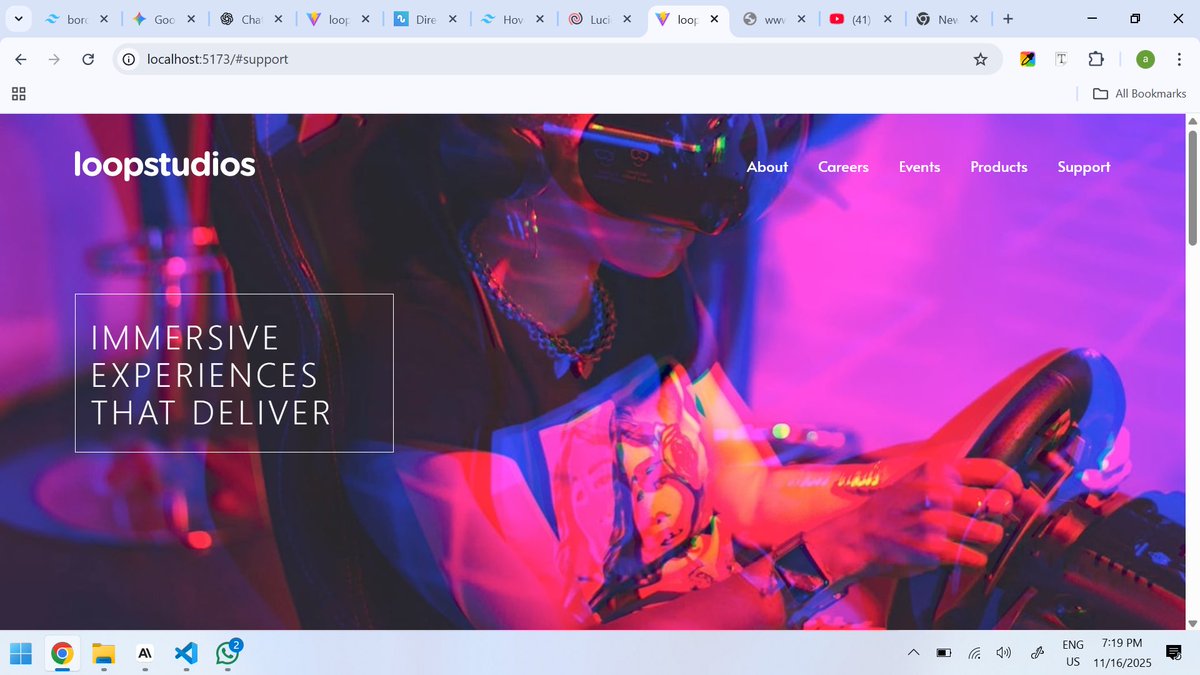Screen dimensions: 1200x675
Task: Switch to the YouTube tab
Action: 855,18
